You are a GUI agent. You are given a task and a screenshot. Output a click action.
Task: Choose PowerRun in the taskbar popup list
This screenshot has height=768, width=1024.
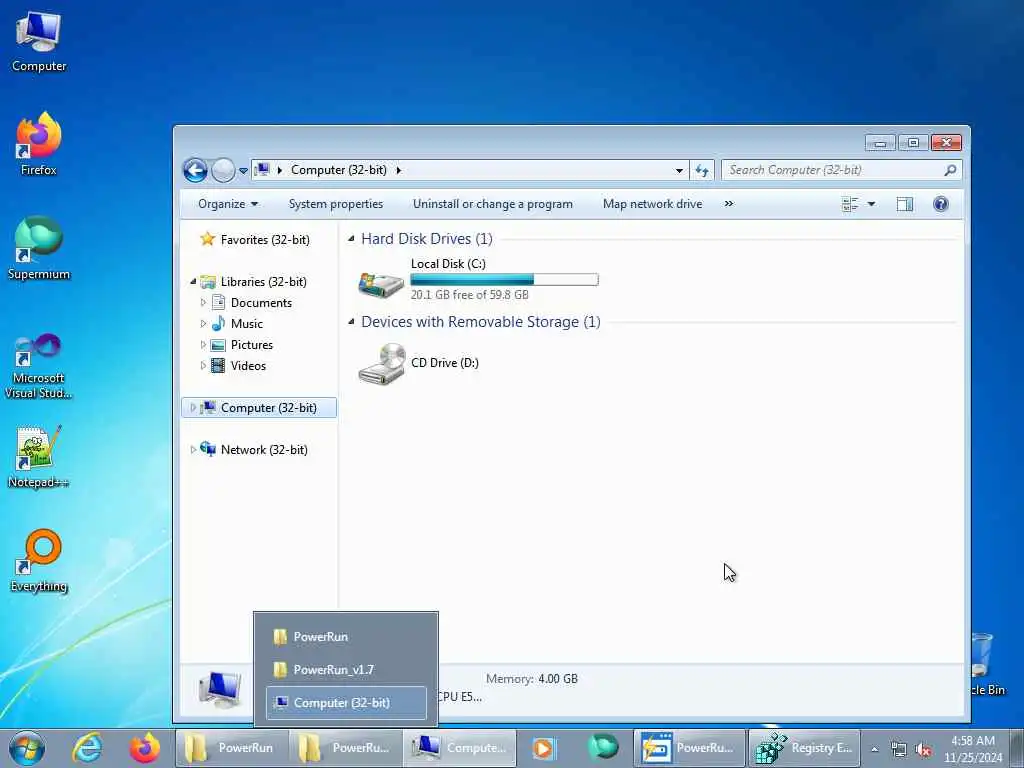coord(346,637)
